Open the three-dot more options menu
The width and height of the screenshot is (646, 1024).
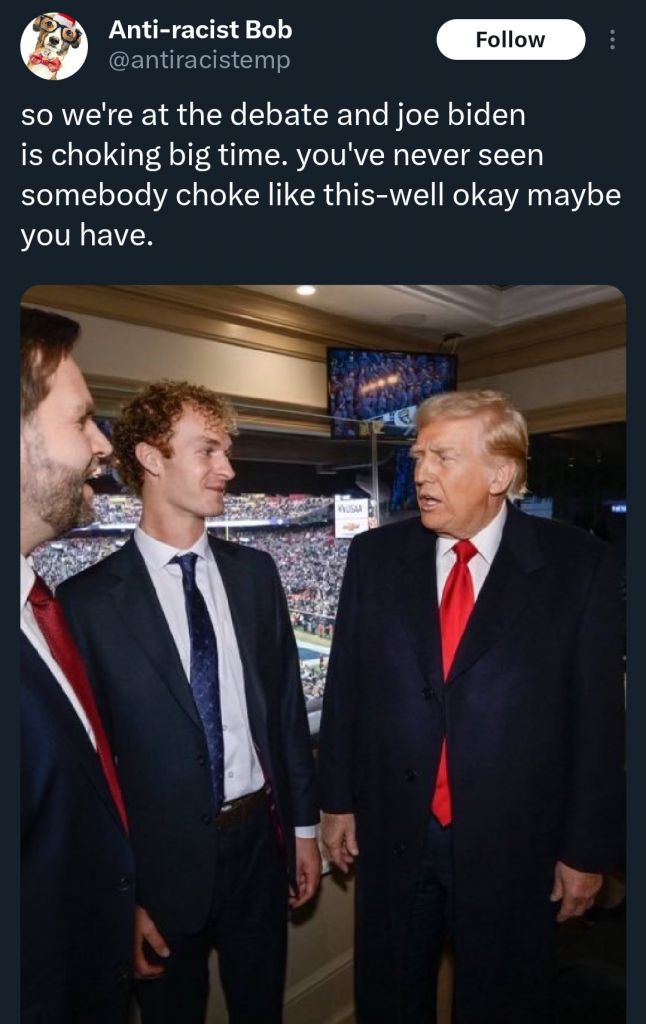[x=612, y=40]
